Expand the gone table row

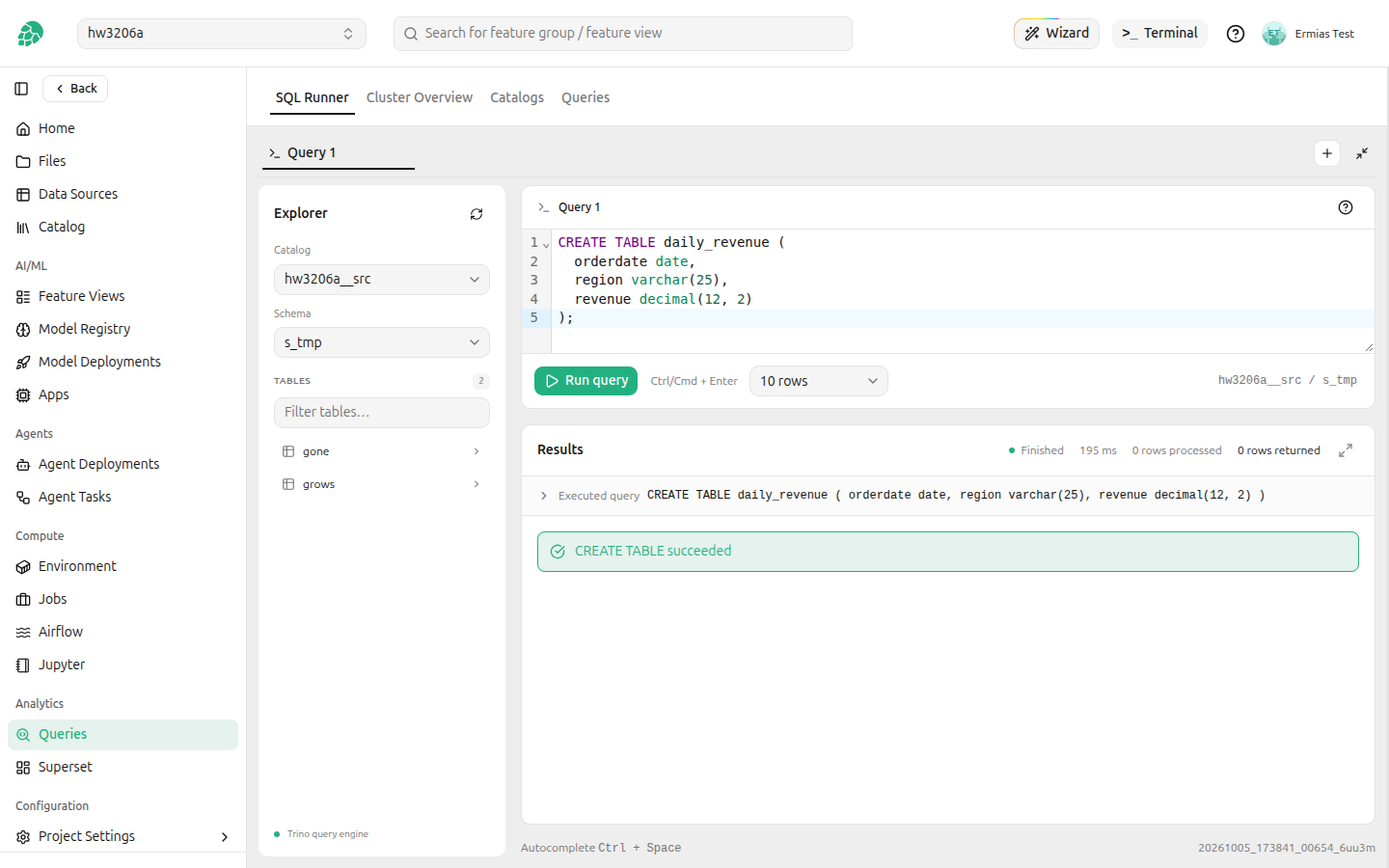382,451
